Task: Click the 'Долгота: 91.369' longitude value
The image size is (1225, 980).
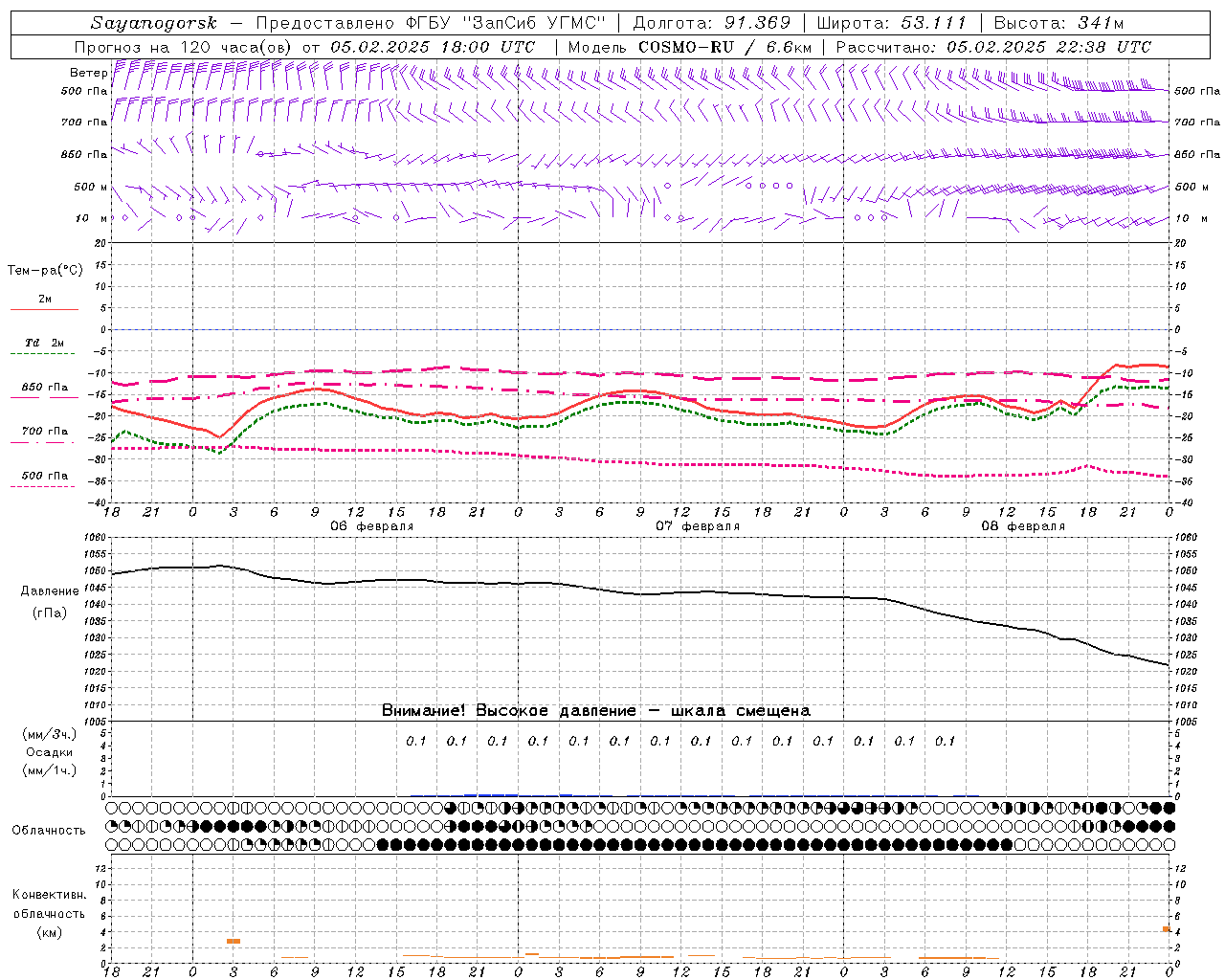Action: [712, 23]
